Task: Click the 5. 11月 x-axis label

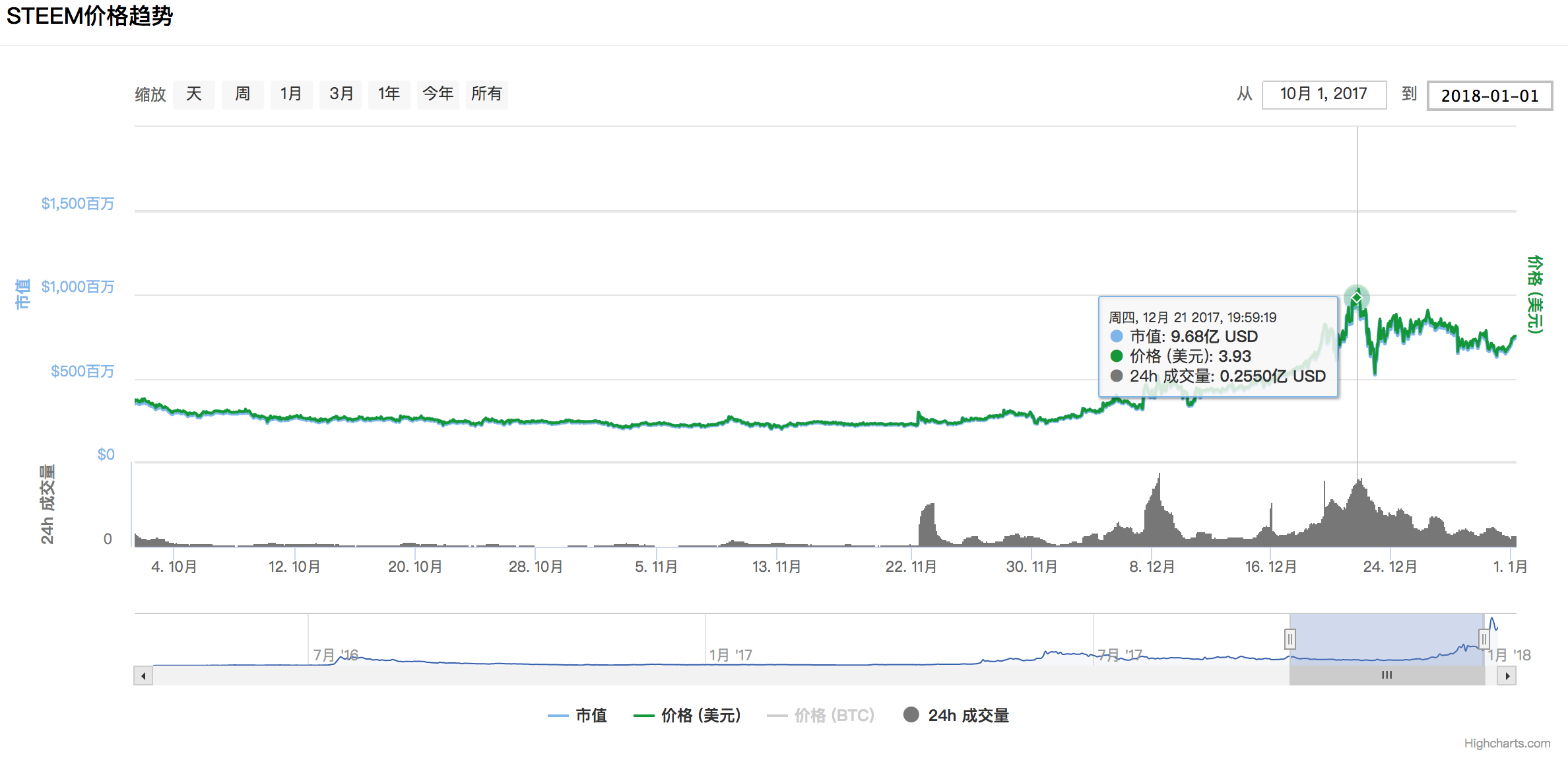Action: (x=656, y=567)
